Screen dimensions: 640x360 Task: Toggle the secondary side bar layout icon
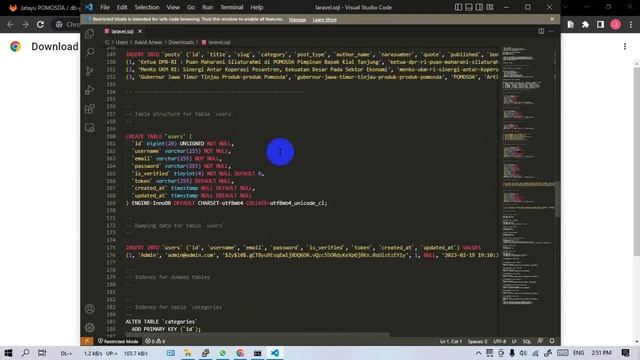click(479, 7)
